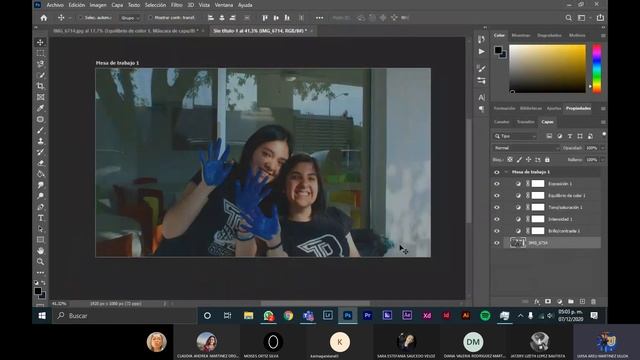Hide the Tono/saturación 1 layer
Viewport: 640px width, 360px height.
click(x=497, y=207)
